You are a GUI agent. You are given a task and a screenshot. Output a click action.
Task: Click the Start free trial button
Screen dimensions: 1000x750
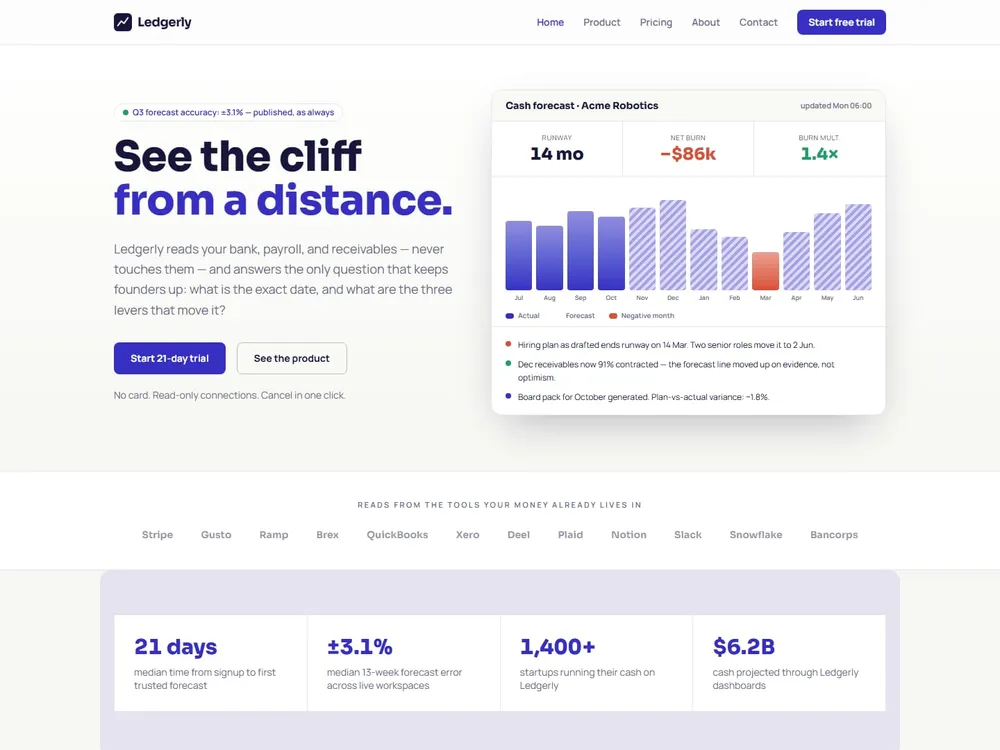[841, 22]
